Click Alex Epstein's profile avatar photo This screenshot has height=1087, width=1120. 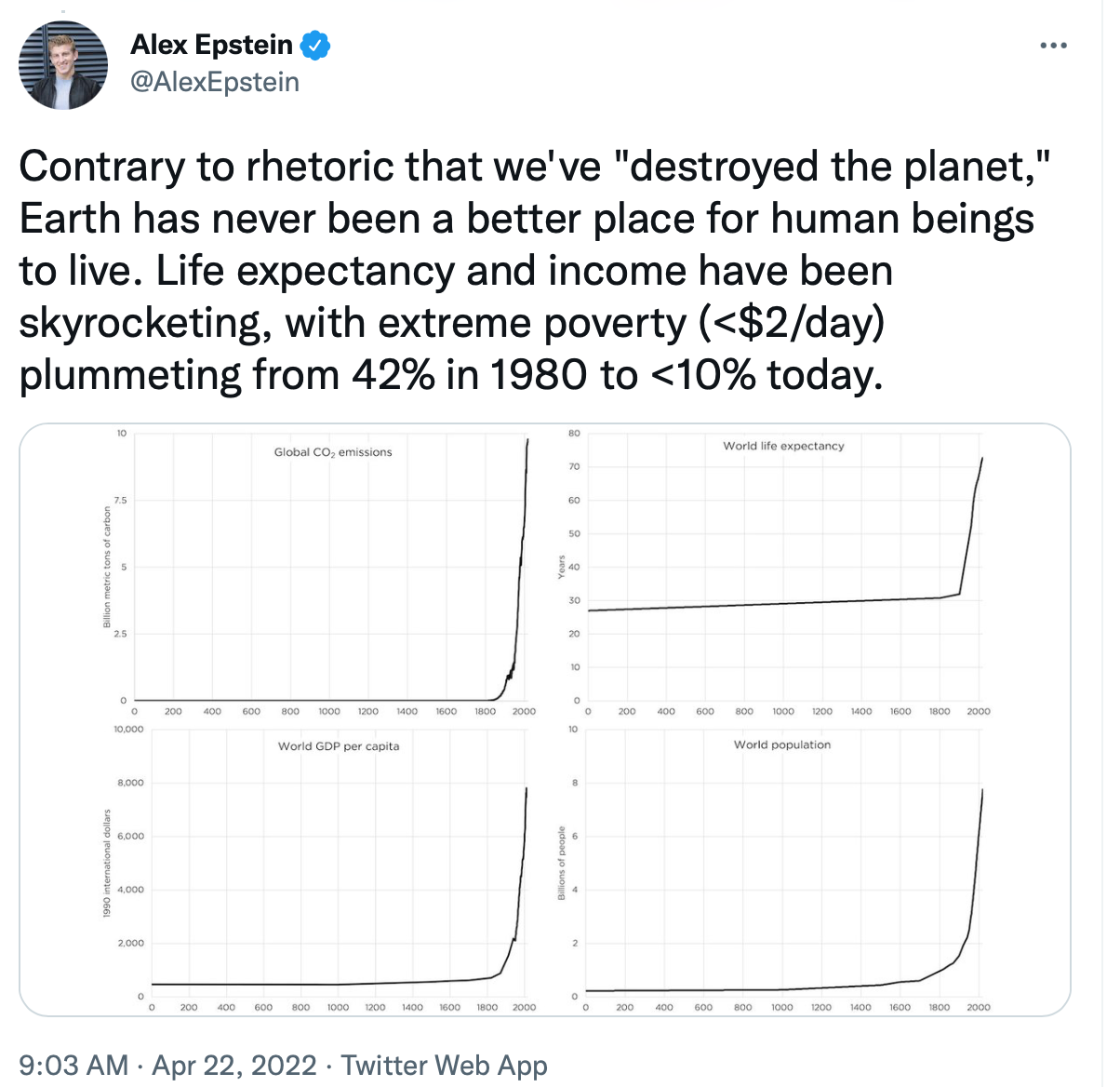pyautogui.click(x=63, y=65)
